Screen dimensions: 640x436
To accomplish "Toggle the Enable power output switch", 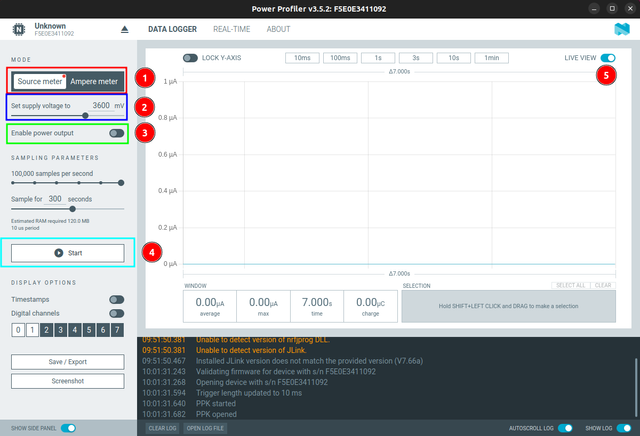I will point(117,132).
